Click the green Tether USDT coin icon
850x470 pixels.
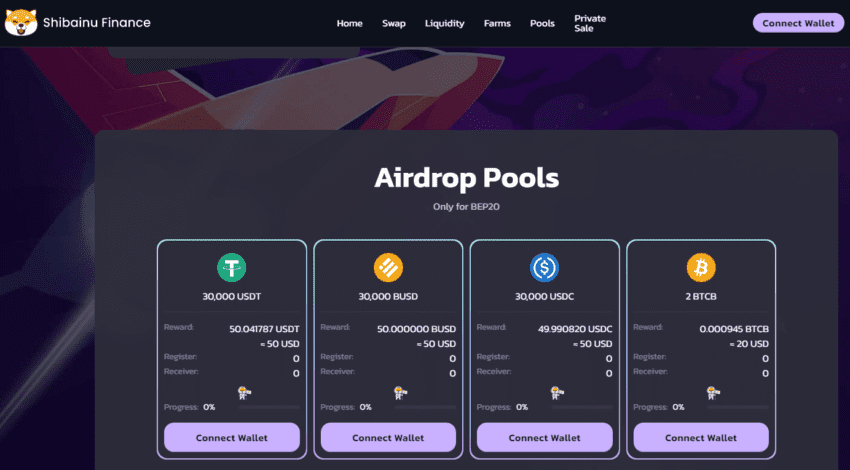coord(231,267)
